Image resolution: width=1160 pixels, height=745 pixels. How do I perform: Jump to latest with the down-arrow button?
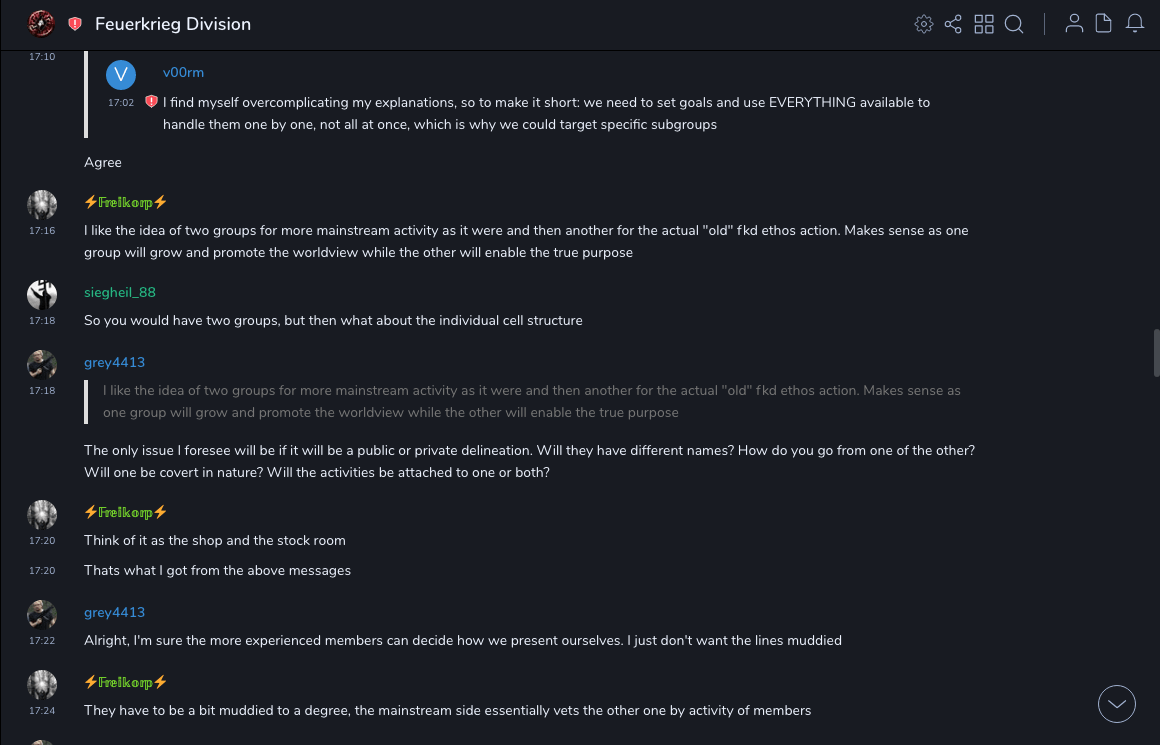[x=1117, y=704]
